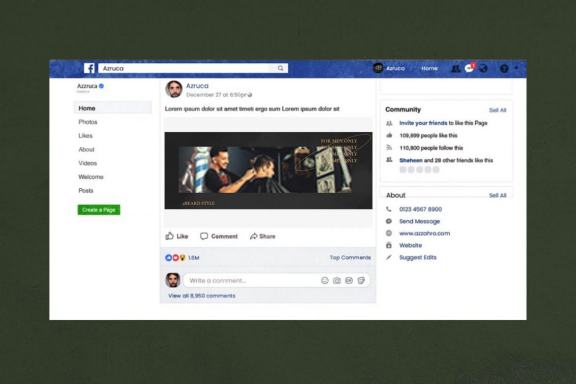The image size is (576, 384).
Task: Select Home in the left sidebar
Action: pyautogui.click(x=113, y=108)
